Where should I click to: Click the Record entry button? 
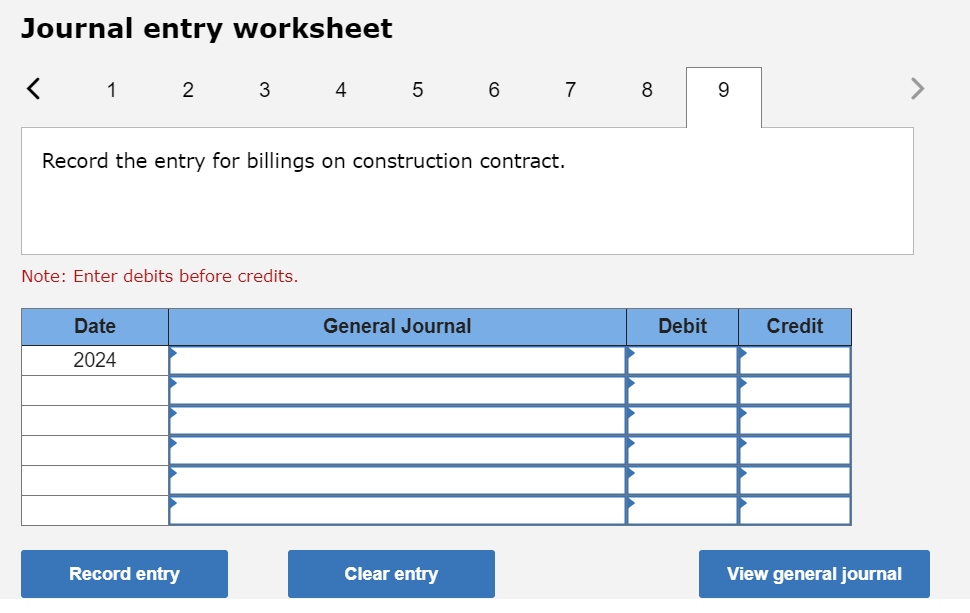coord(124,574)
